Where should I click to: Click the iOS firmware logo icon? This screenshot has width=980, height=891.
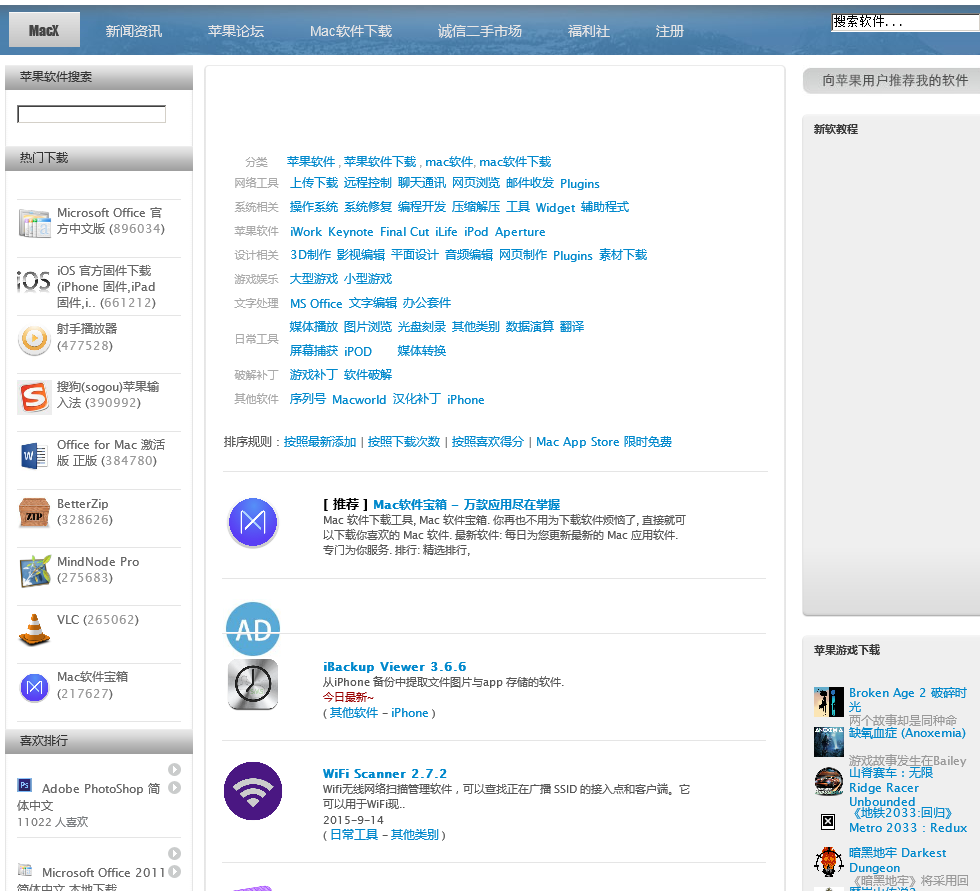(x=34, y=281)
